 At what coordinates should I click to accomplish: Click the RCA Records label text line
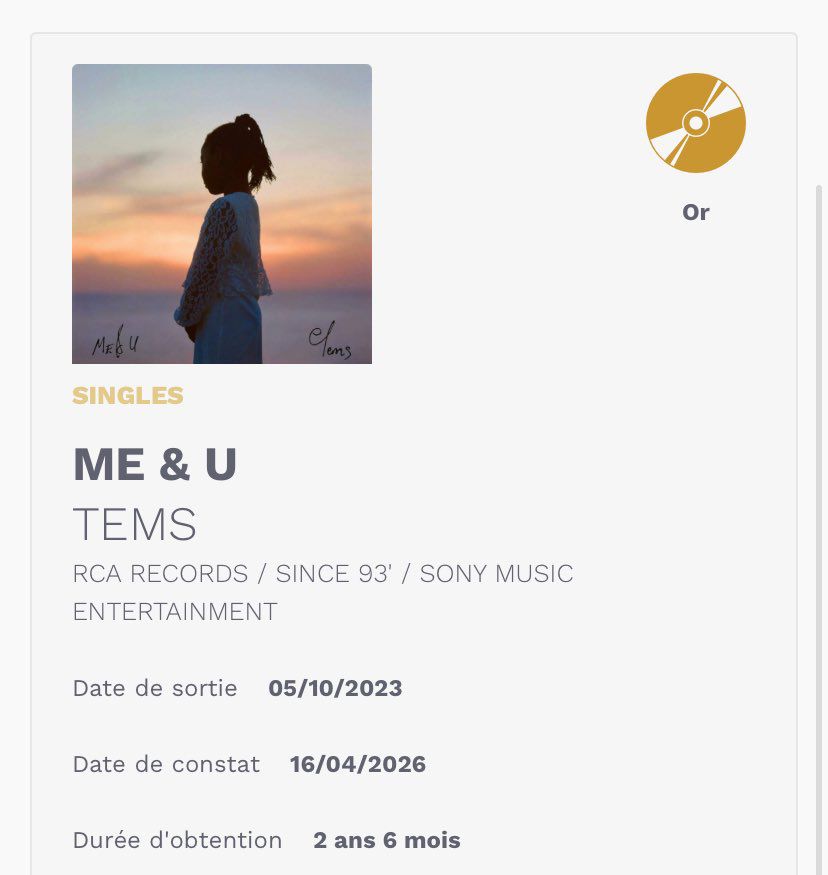coord(323,574)
